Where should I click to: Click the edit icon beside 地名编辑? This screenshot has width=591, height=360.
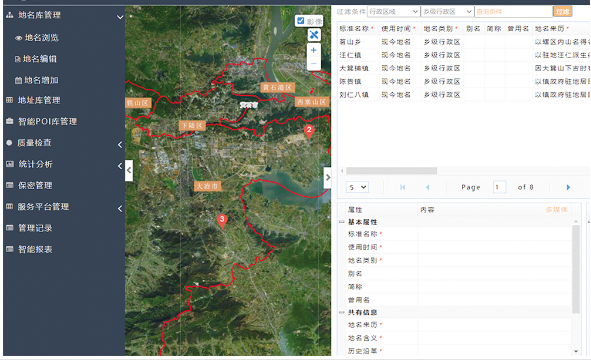click(17, 59)
